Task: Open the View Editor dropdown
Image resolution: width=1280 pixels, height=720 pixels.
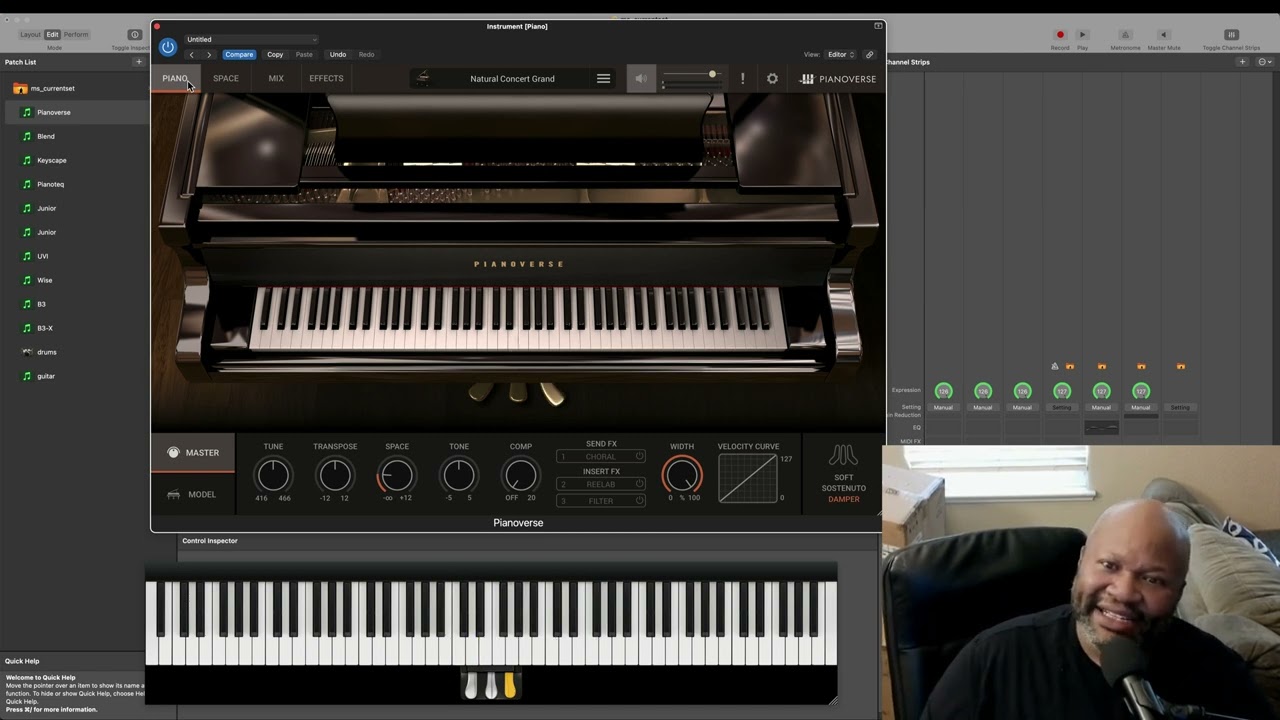Action: click(840, 55)
